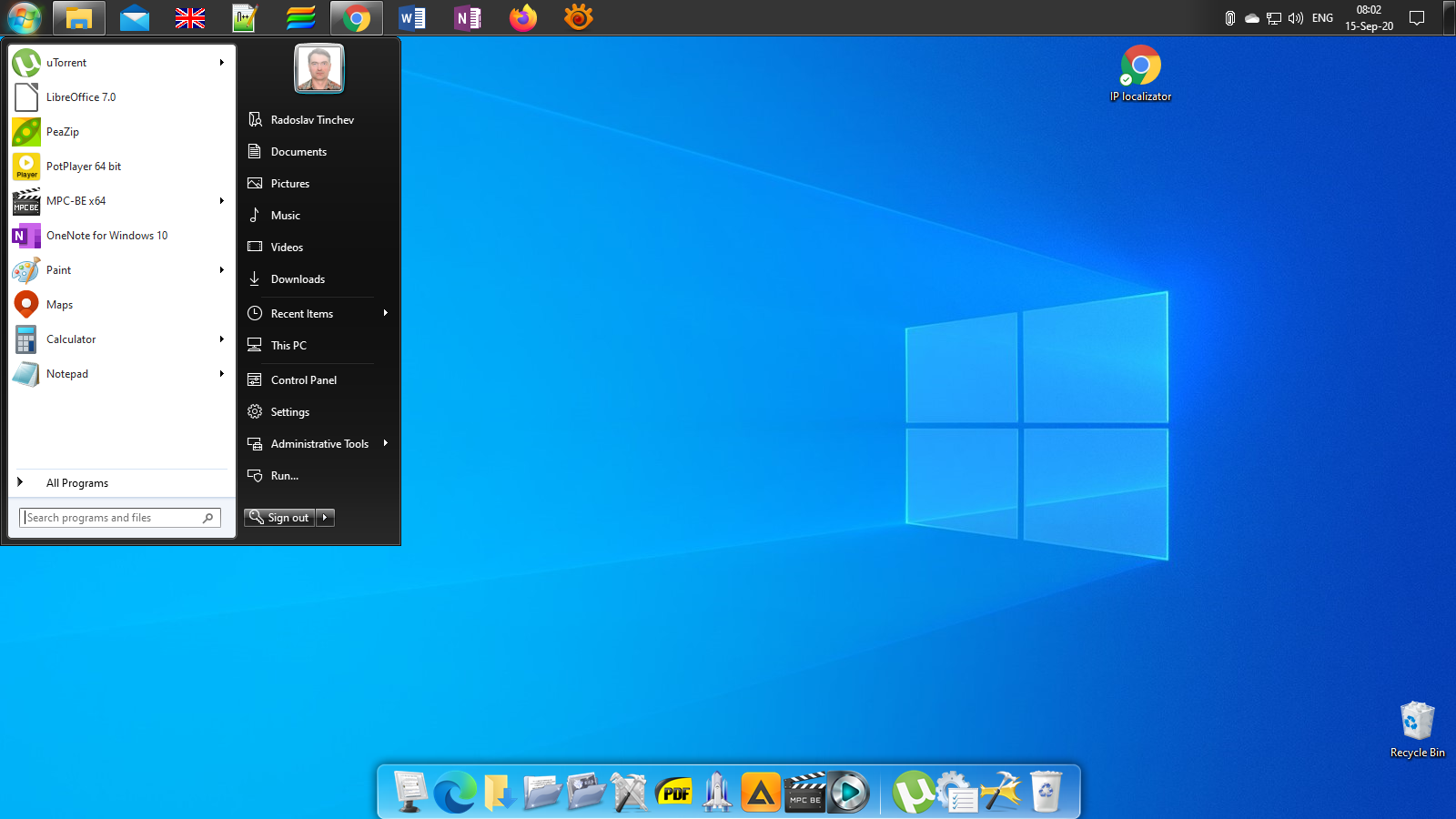Expand the MPC-BE x64 submenu arrow

[x=221, y=201]
